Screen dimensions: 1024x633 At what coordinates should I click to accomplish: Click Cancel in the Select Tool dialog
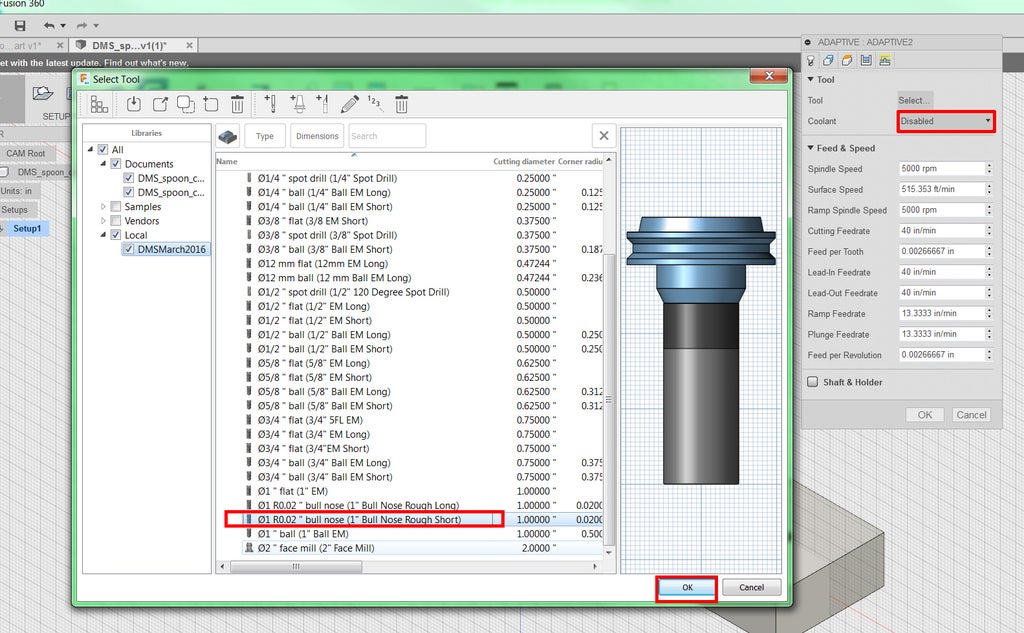point(751,588)
